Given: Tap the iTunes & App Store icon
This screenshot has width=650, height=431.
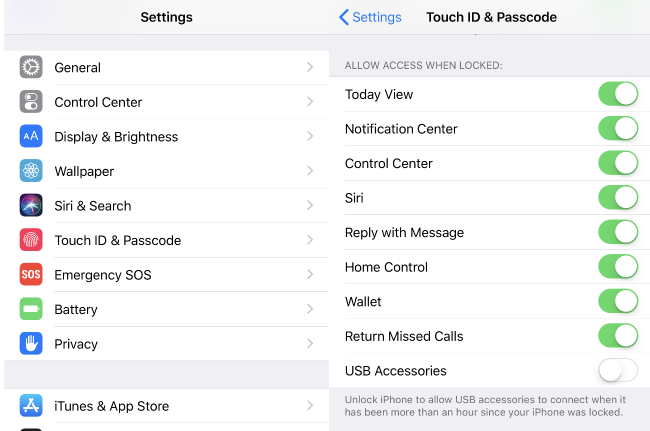Looking at the screenshot, I should tap(31, 405).
